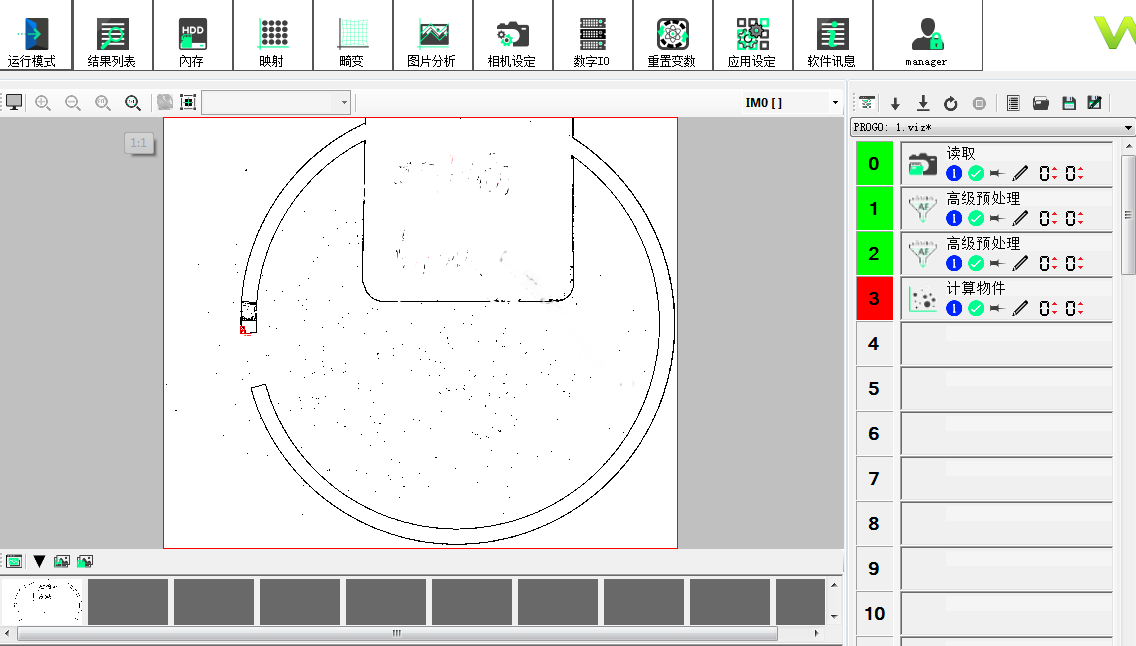
Task: Click the 1:1 zoom button
Action: (138, 143)
